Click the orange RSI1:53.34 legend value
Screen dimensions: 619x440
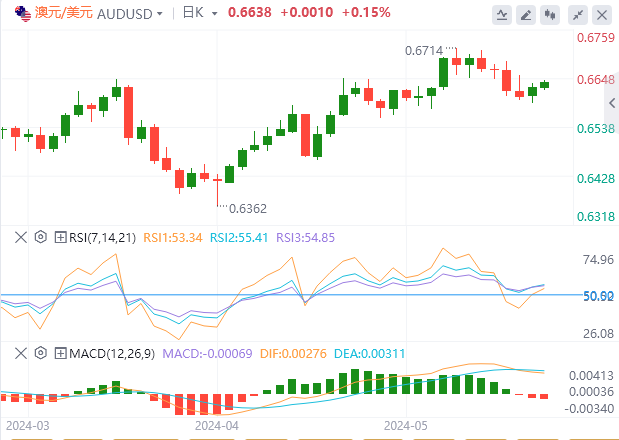(173, 237)
